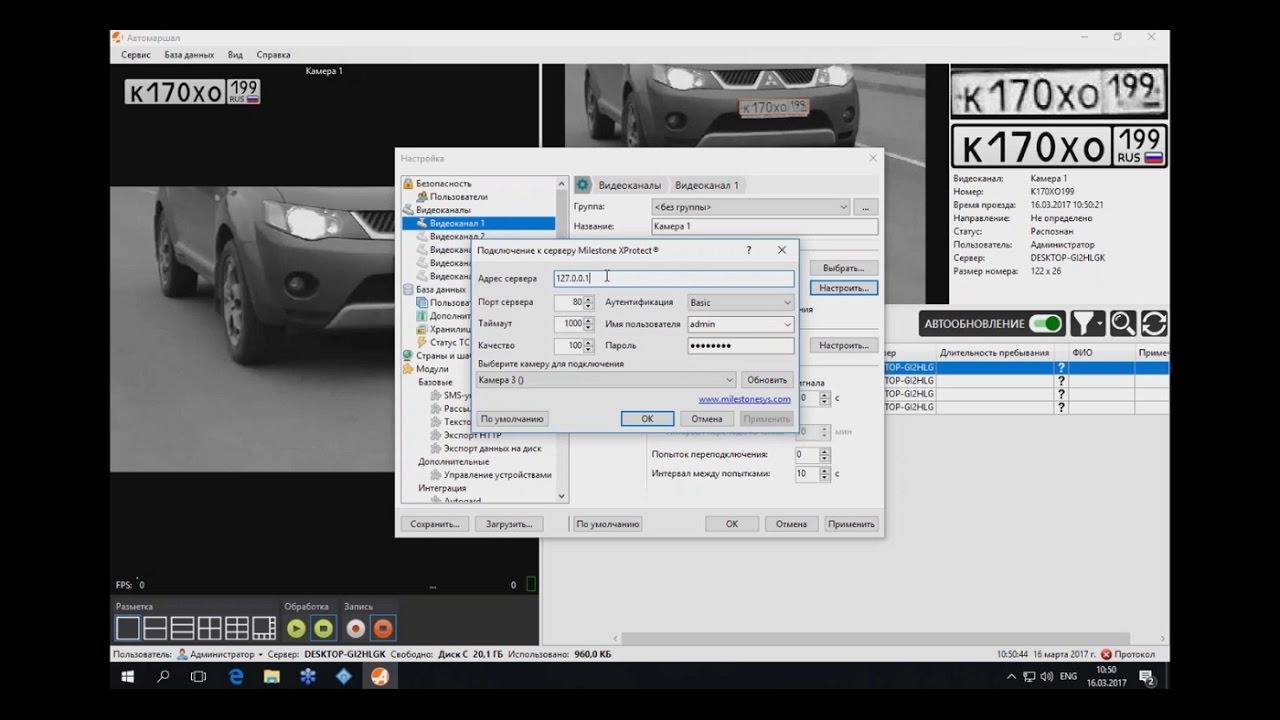Click the Пароль password field
Viewport: 1280px width, 720px height.
(x=740, y=346)
